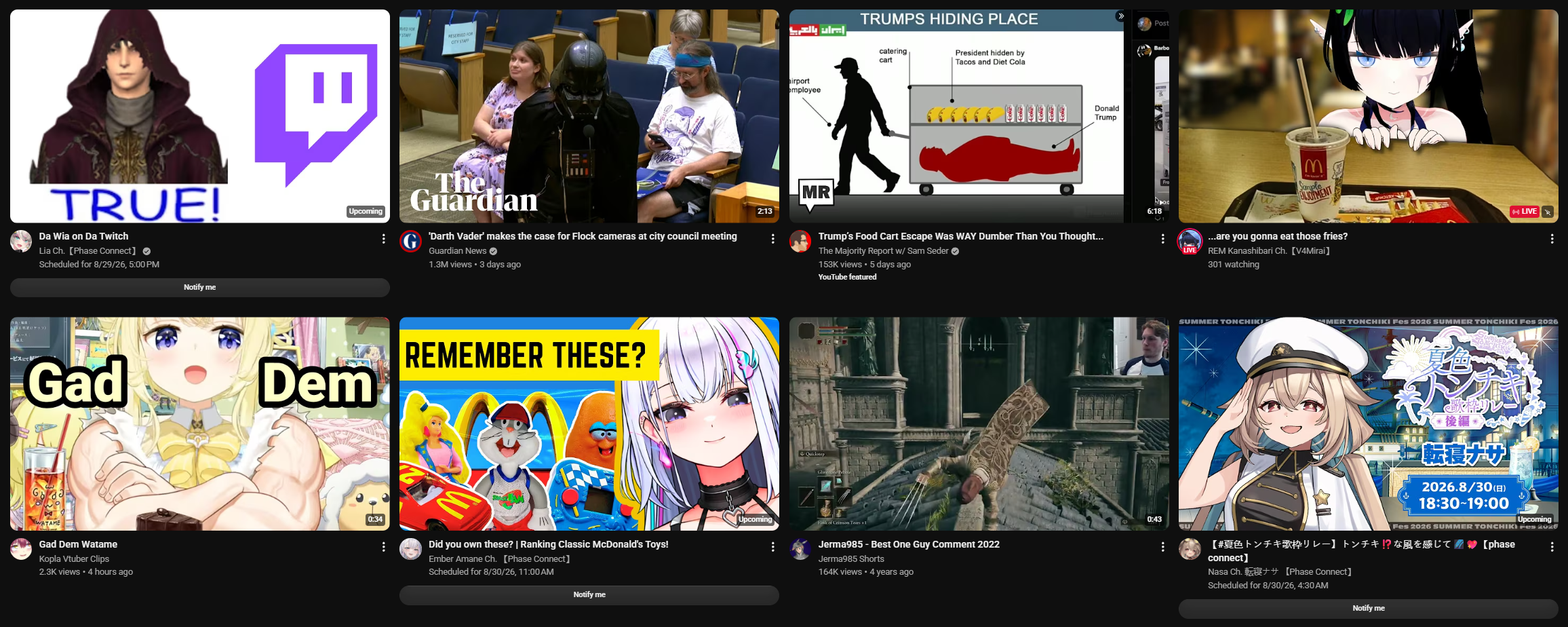This screenshot has height=627, width=1568.
Task: Click Notify me under the Nasa Ch. stream
Action: click(1369, 609)
